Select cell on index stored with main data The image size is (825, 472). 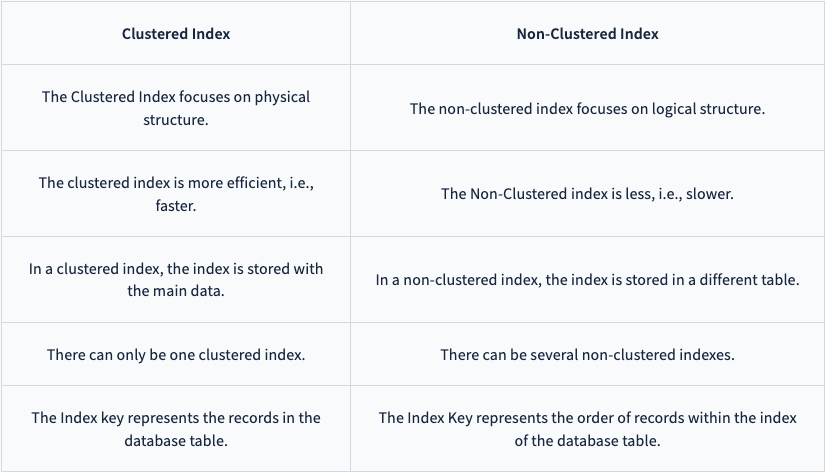(x=176, y=279)
